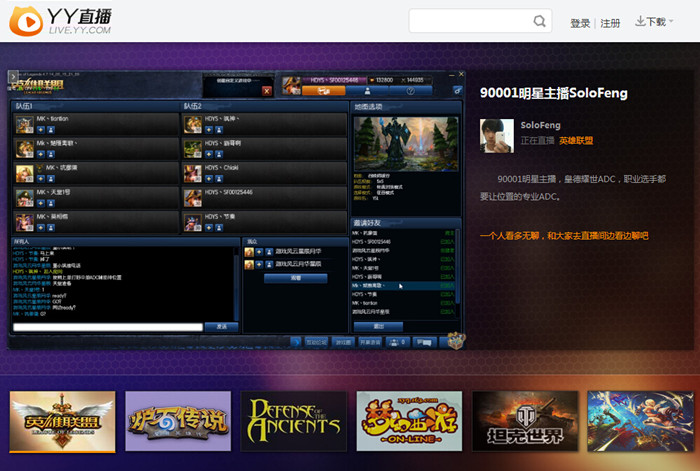Screen dimensions: 700x471
Task: Open the SoloFeng streamer name link
Action: click(x=540, y=125)
